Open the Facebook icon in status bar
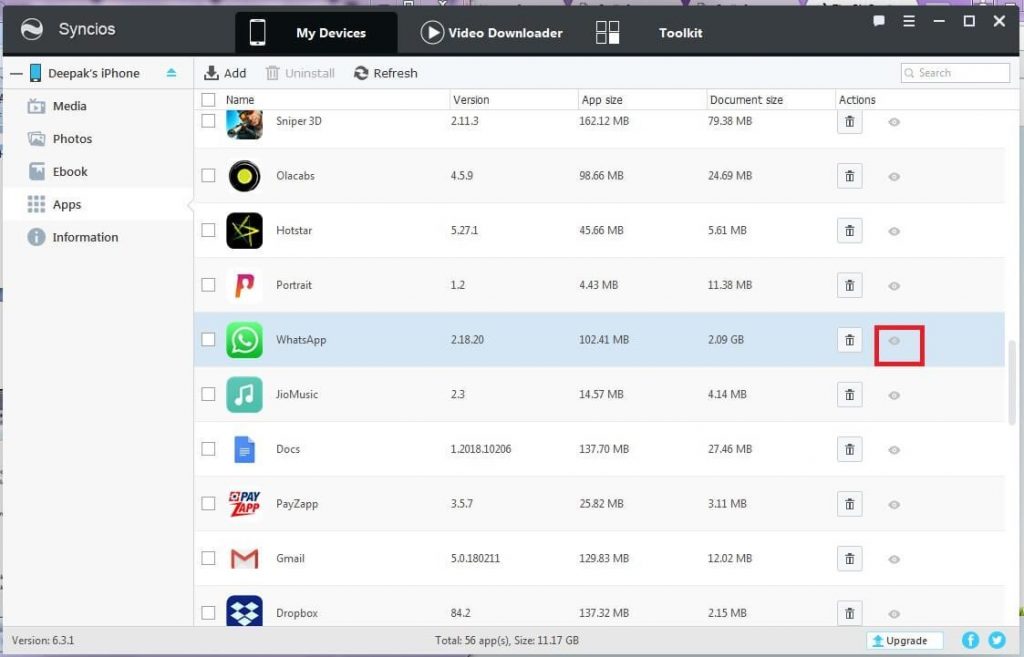 [x=970, y=640]
